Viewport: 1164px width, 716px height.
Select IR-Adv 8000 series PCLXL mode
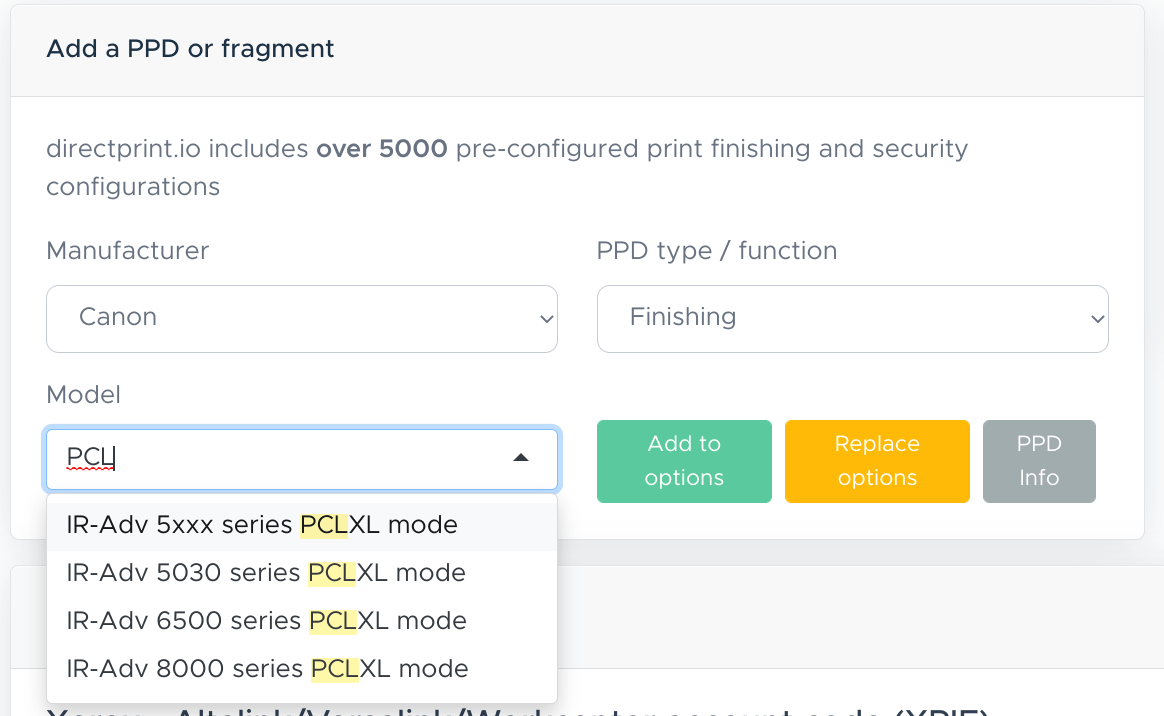click(x=266, y=668)
